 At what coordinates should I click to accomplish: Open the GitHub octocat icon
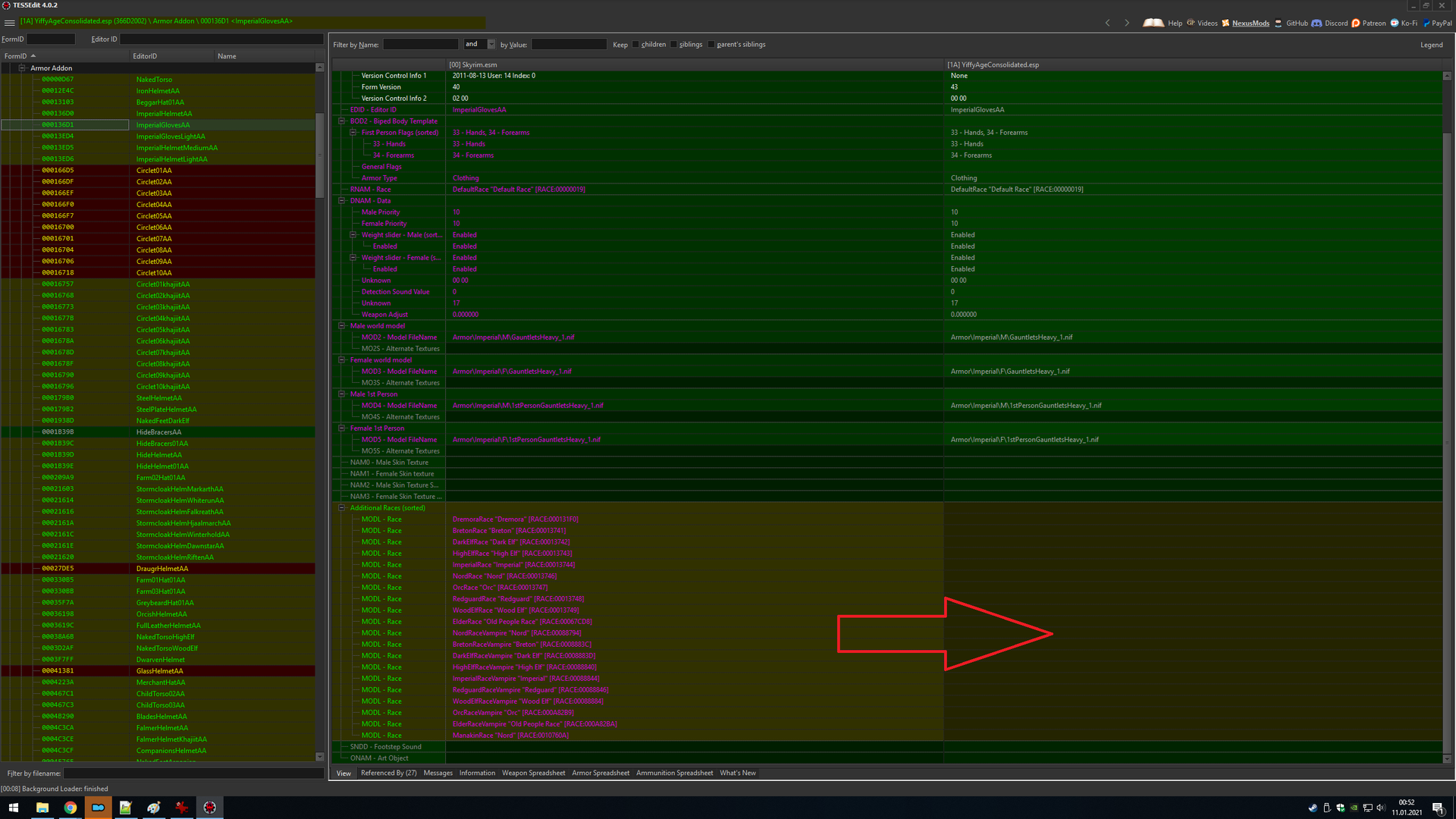coord(1279,23)
